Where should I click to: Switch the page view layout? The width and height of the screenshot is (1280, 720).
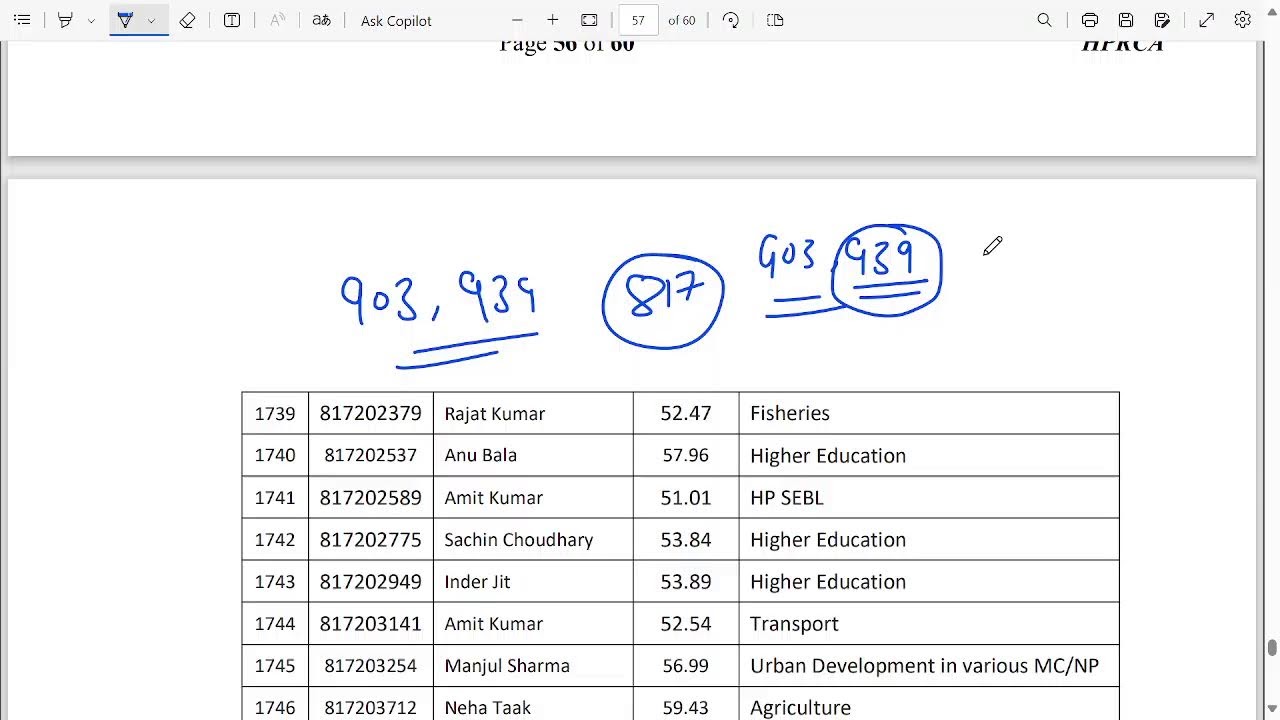tap(775, 20)
